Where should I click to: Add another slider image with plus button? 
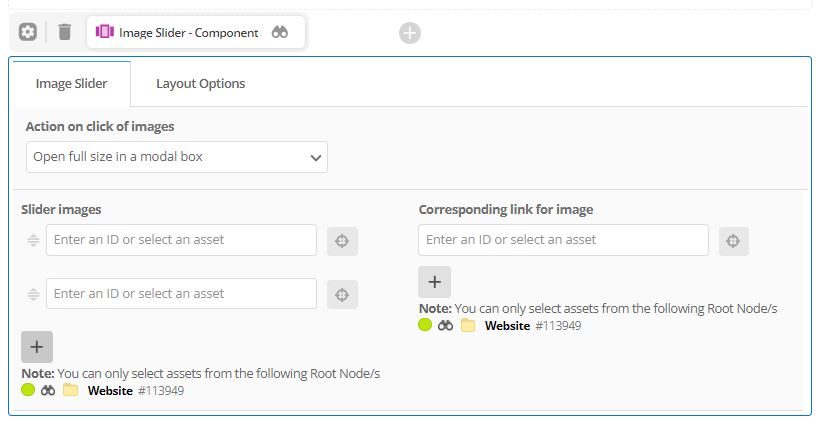click(37, 347)
